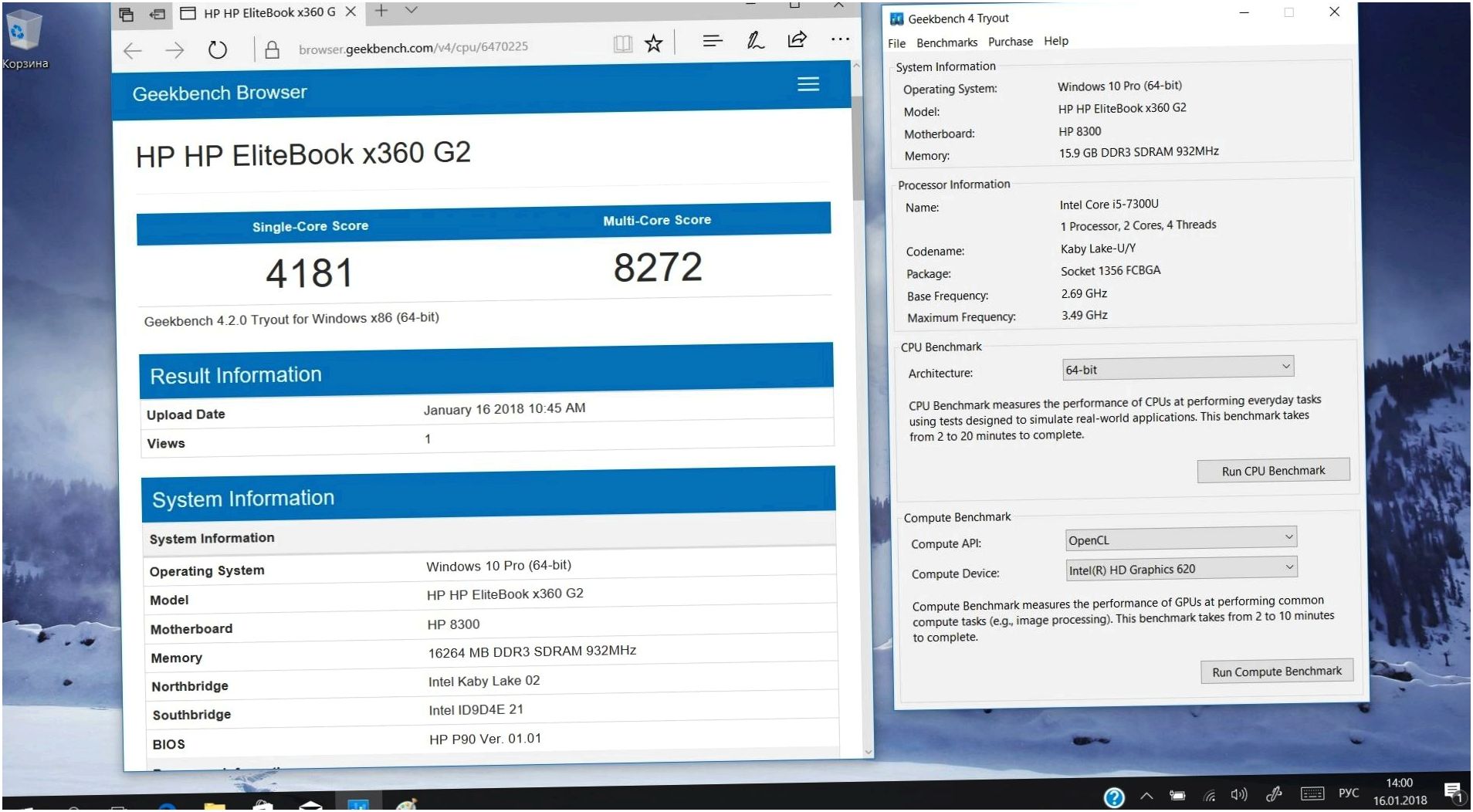Refresh the Geekbench results page
This screenshot has width=1473, height=812.
[x=218, y=50]
